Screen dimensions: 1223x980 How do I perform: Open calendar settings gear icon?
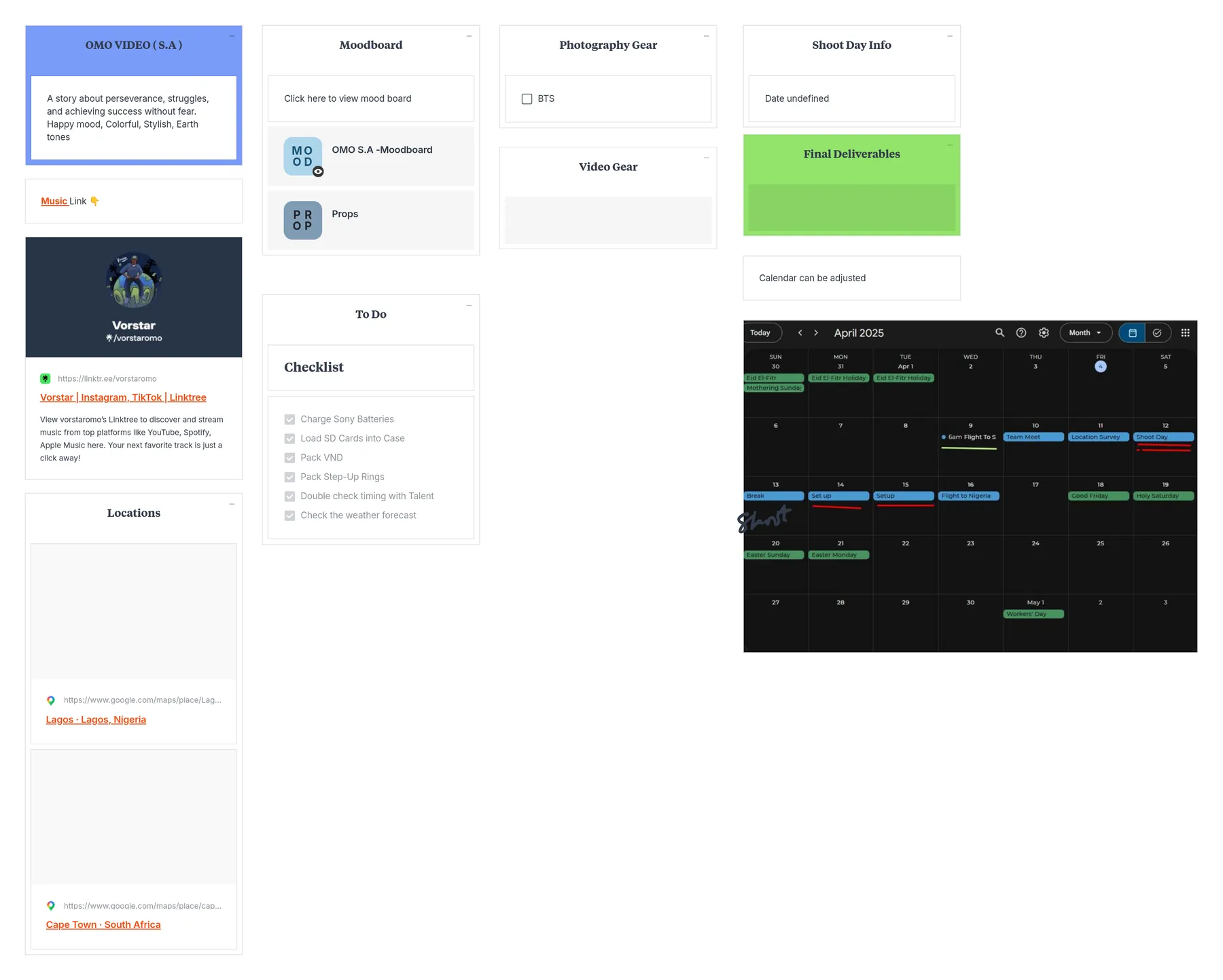pos(1044,333)
